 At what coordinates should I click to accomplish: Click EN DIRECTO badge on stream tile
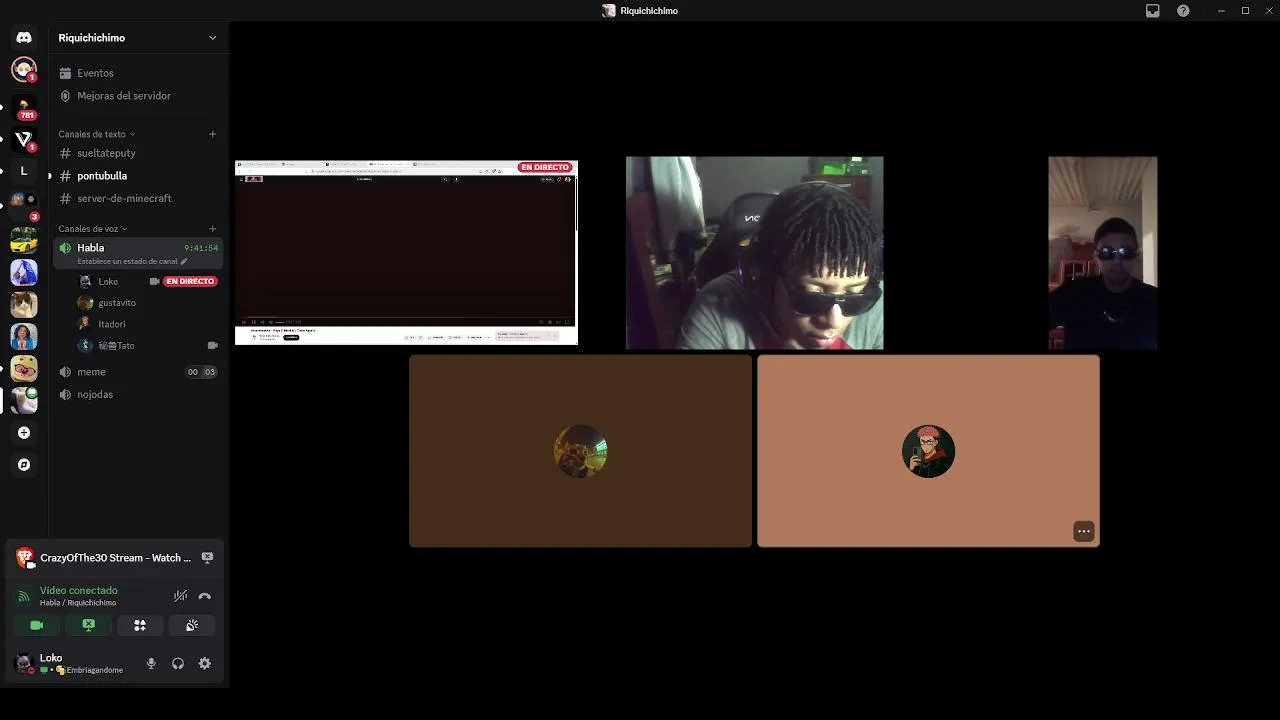pyautogui.click(x=545, y=168)
